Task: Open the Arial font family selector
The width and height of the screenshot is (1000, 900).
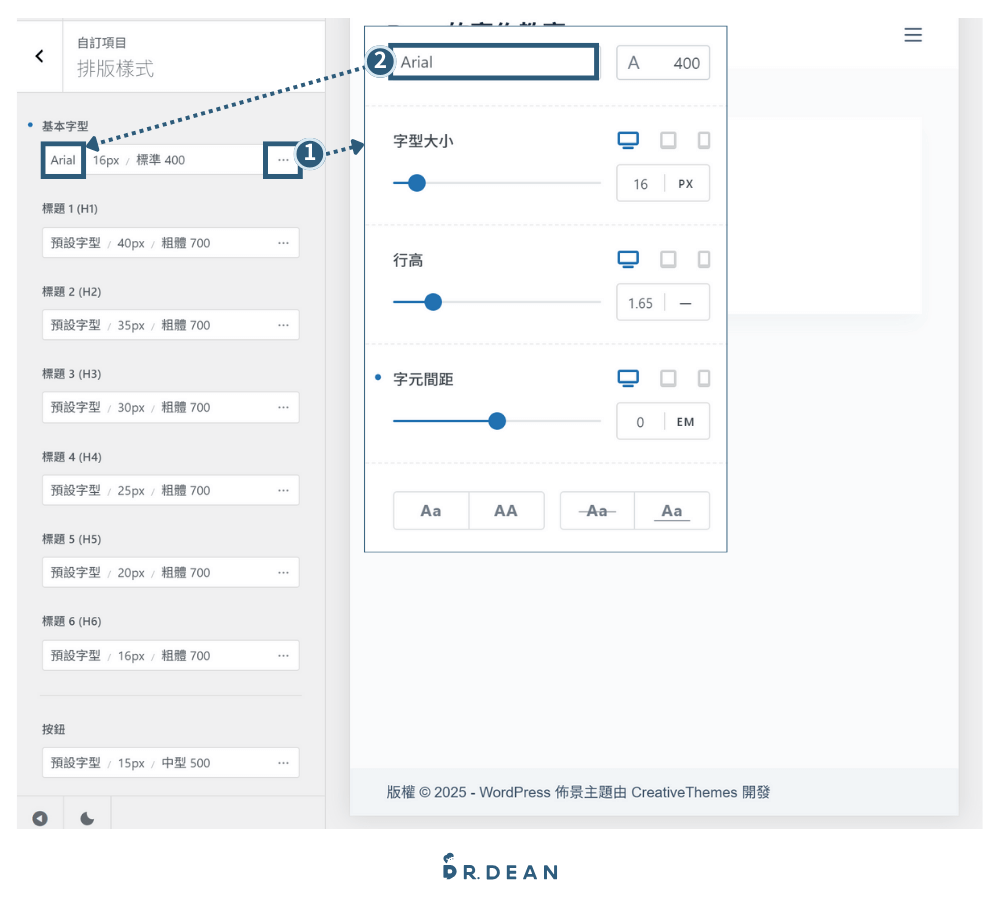Action: click(494, 62)
